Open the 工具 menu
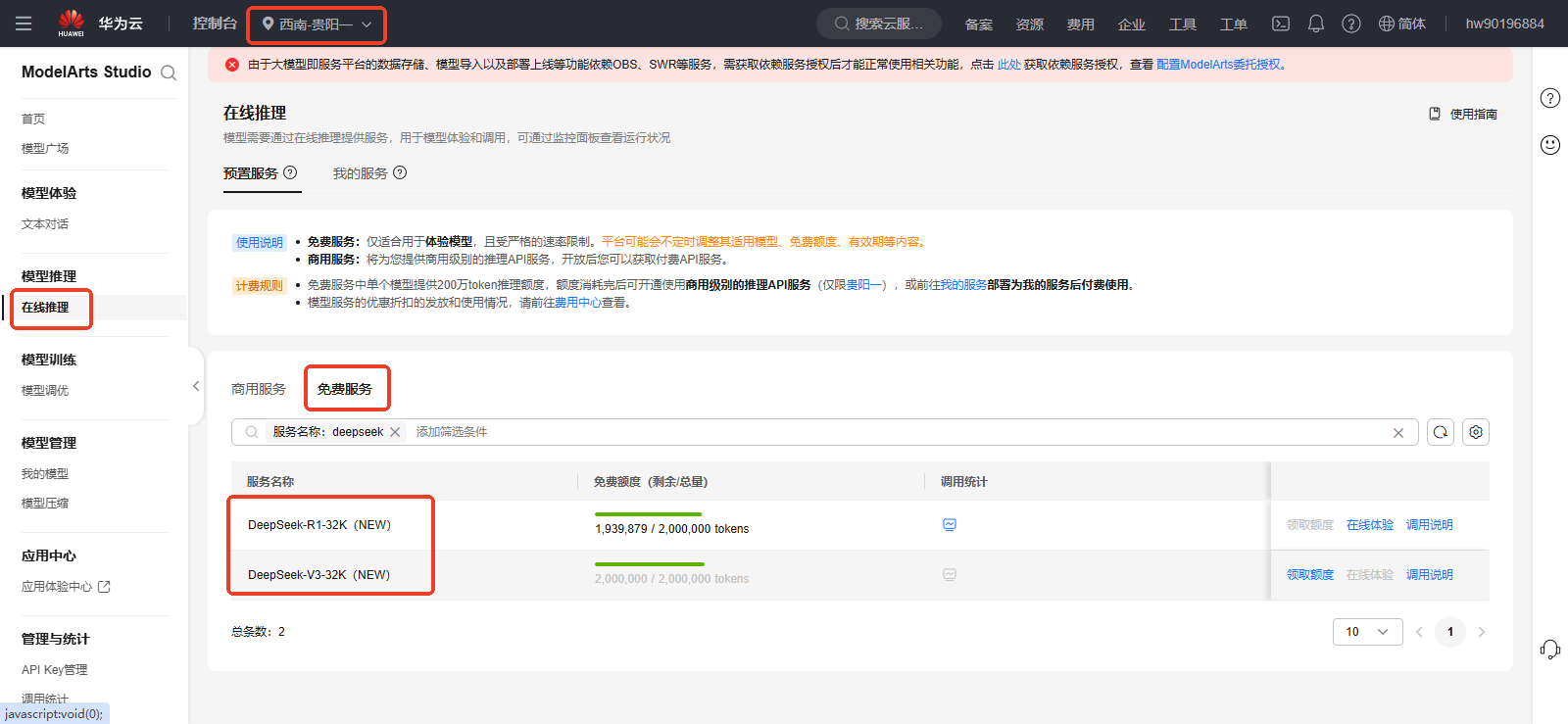This screenshot has height=724, width=1568. [1183, 24]
